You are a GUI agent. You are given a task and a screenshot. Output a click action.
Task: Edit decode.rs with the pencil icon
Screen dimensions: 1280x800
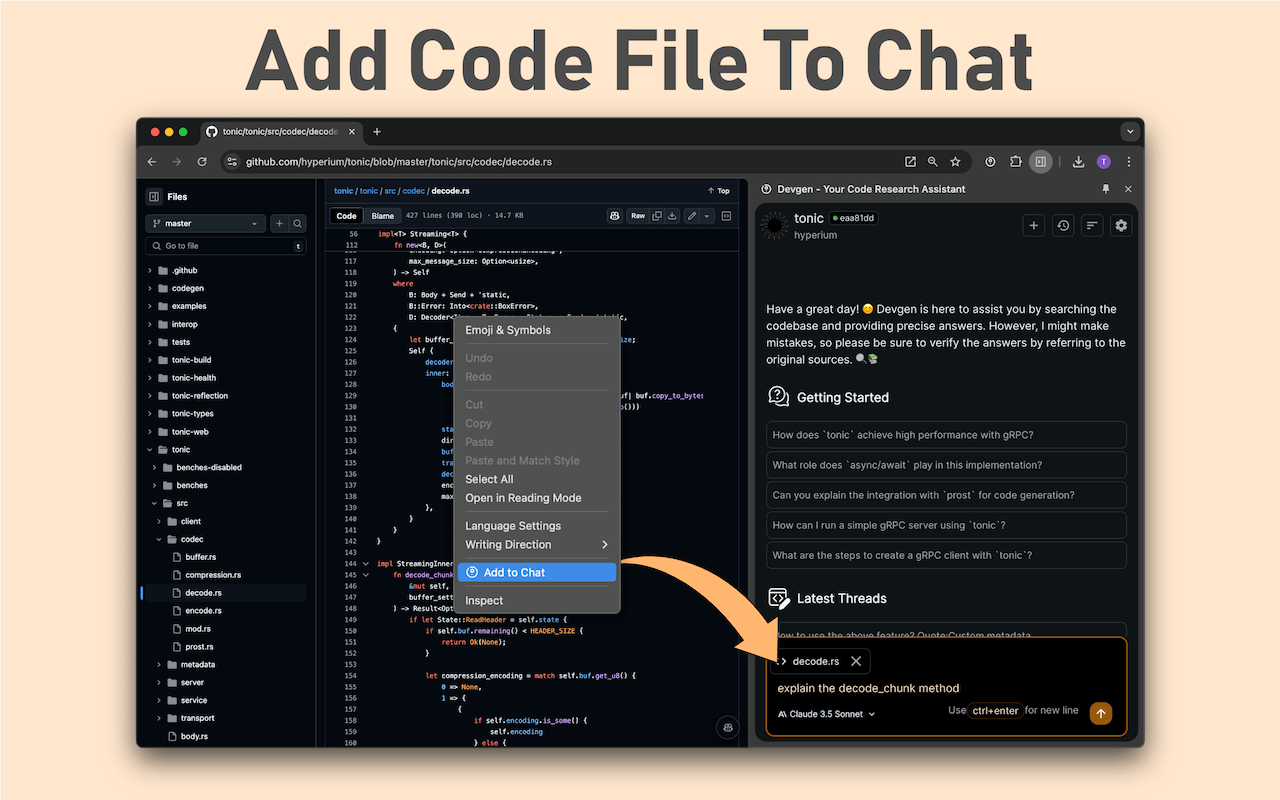point(692,216)
